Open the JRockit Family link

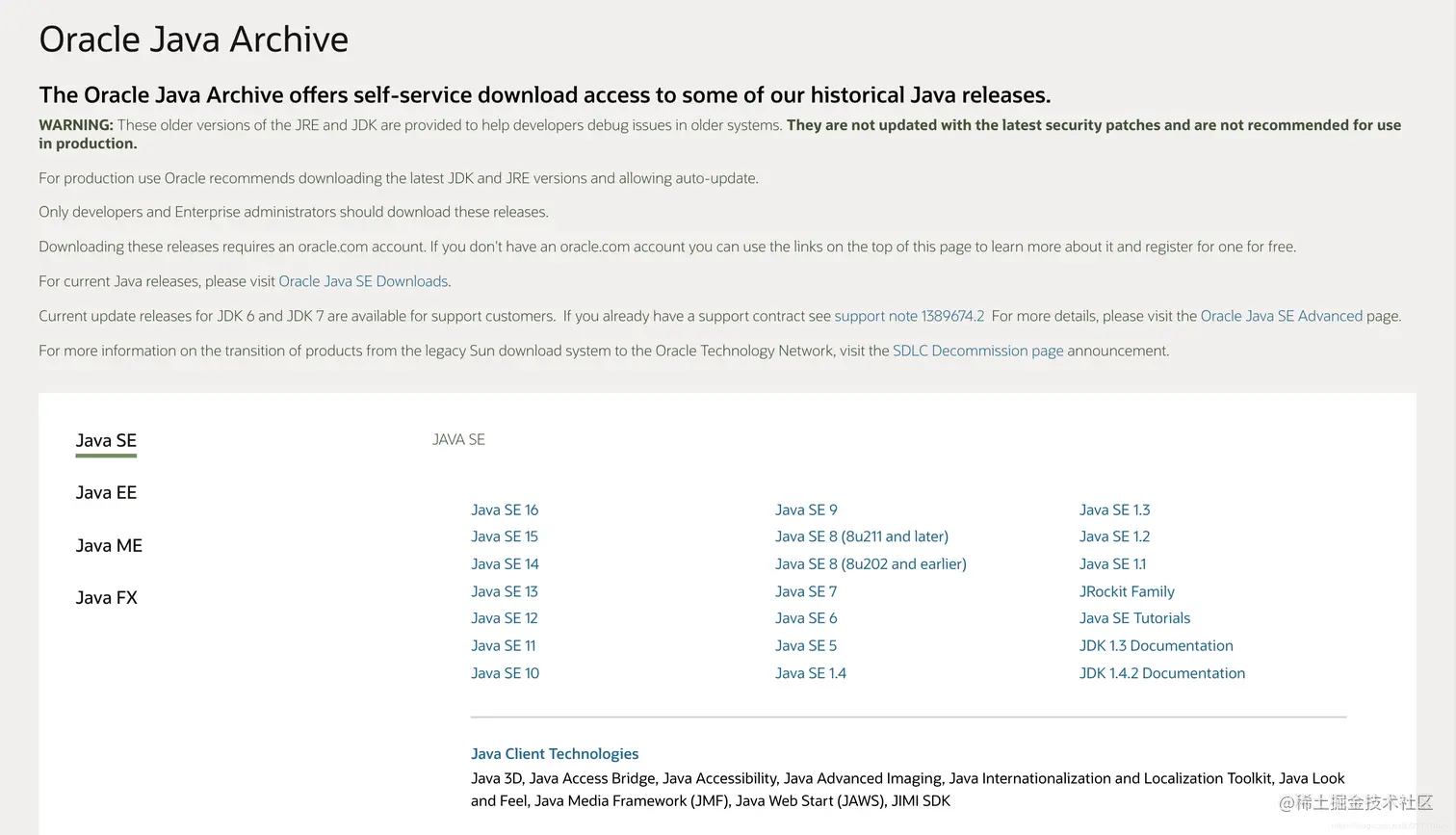[1127, 591]
